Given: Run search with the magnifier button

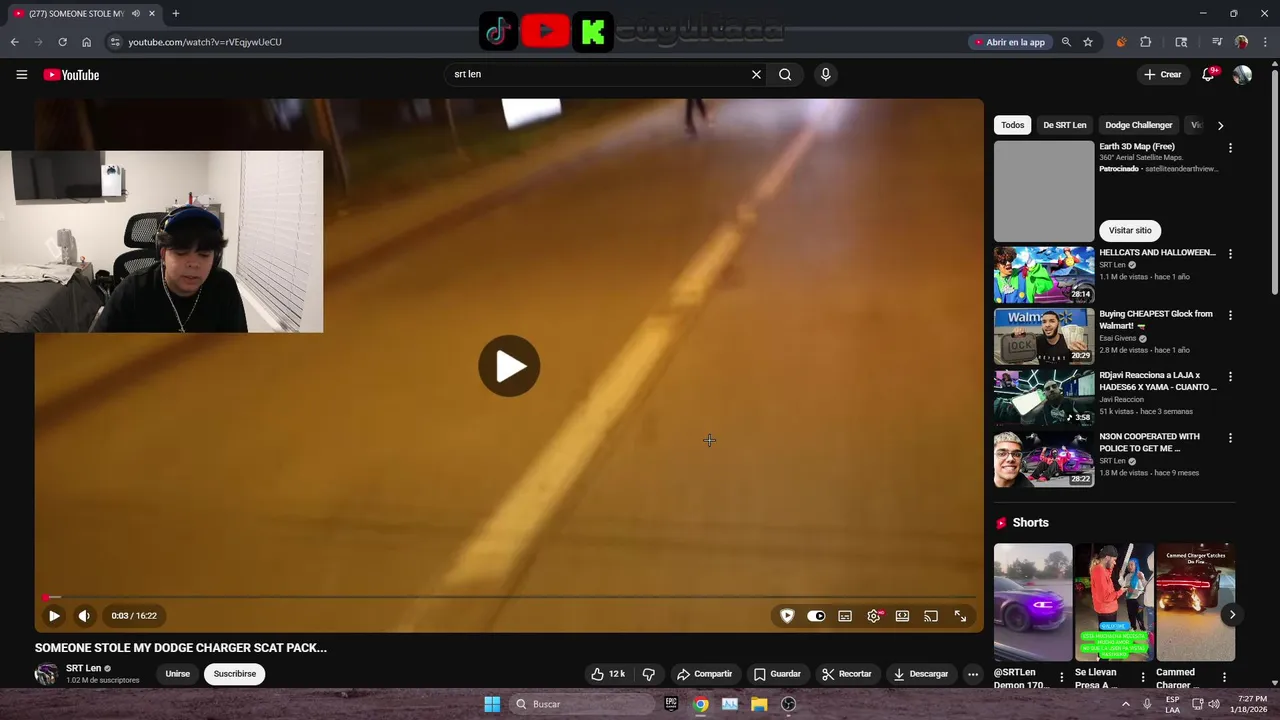Looking at the screenshot, I should [785, 74].
